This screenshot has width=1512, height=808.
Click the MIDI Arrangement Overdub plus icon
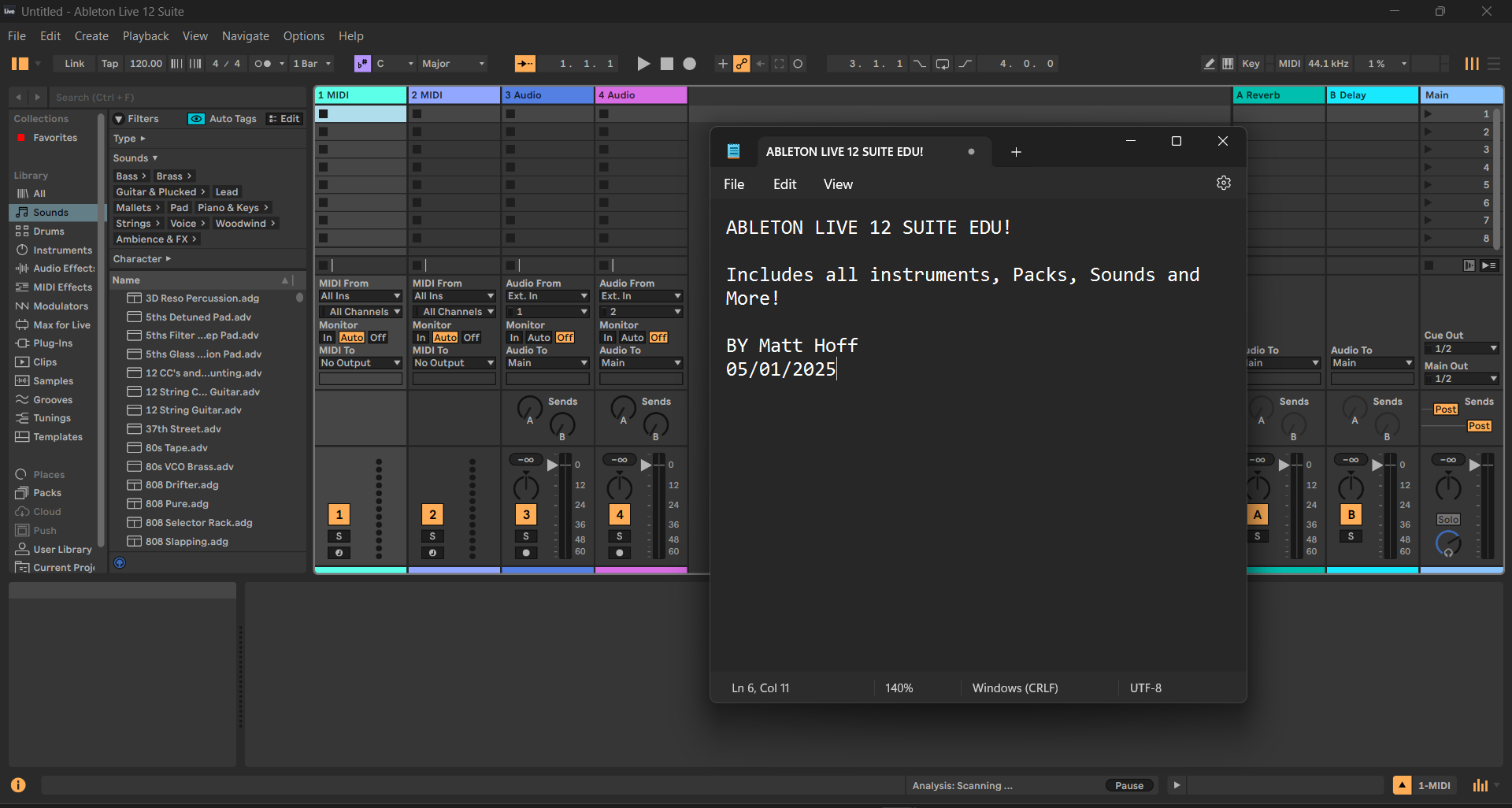tap(722, 64)
